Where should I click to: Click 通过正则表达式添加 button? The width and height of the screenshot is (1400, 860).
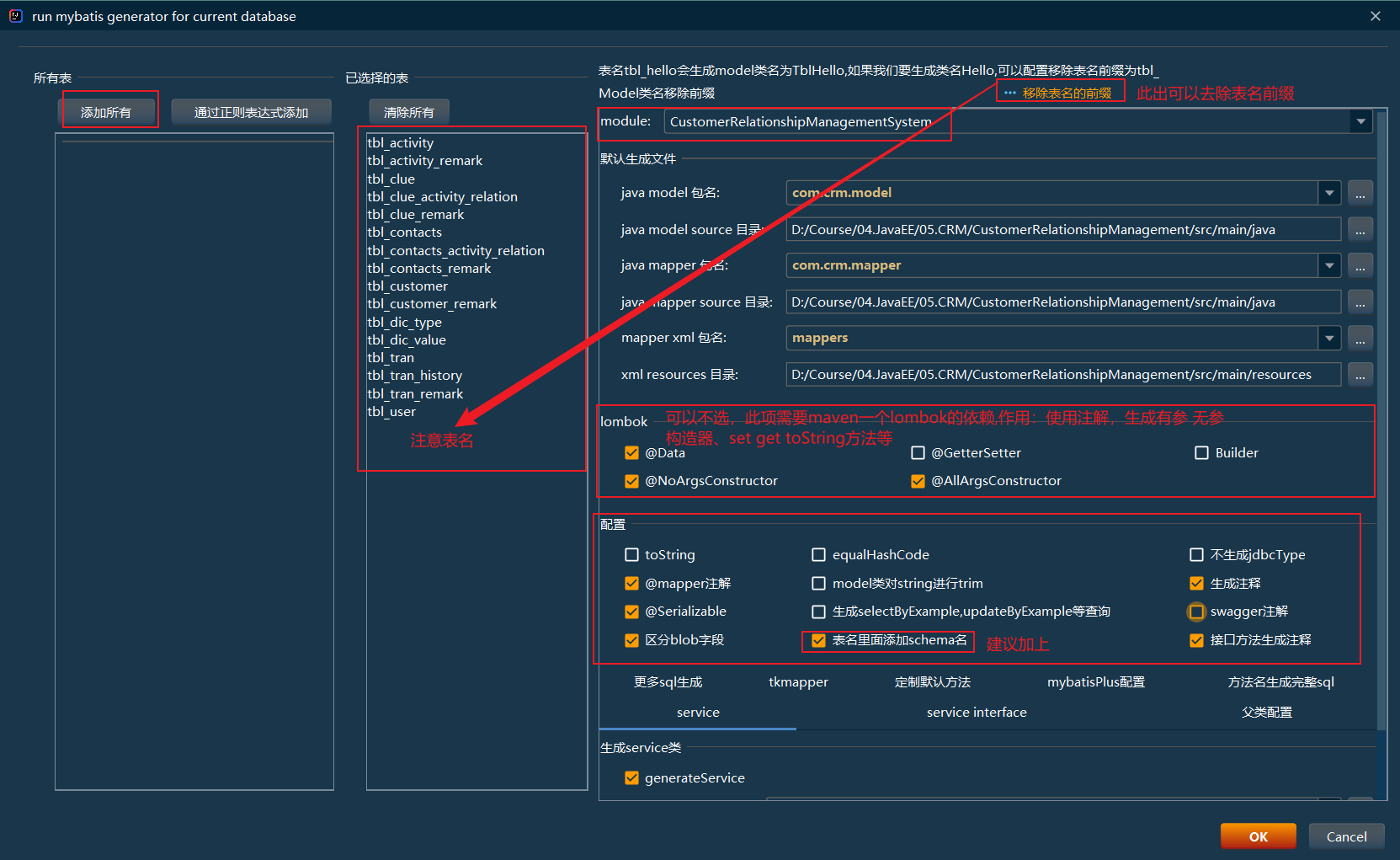tap(251, 112)
